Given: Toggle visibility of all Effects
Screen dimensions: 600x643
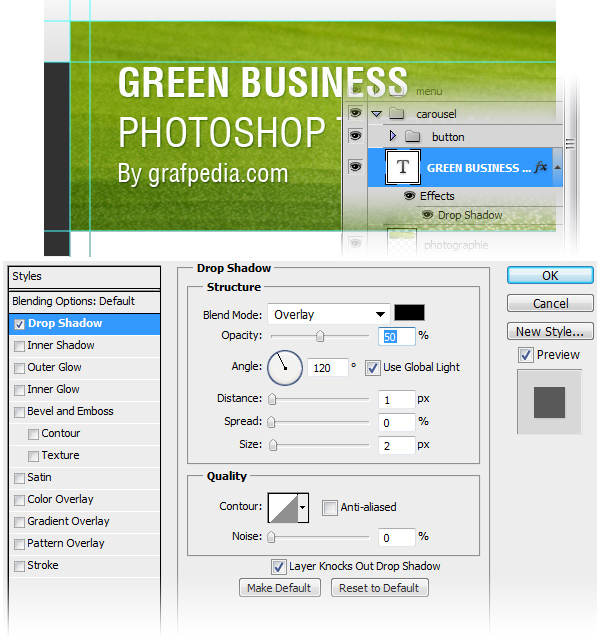Looking at the screenshot, I should point(409,196).
